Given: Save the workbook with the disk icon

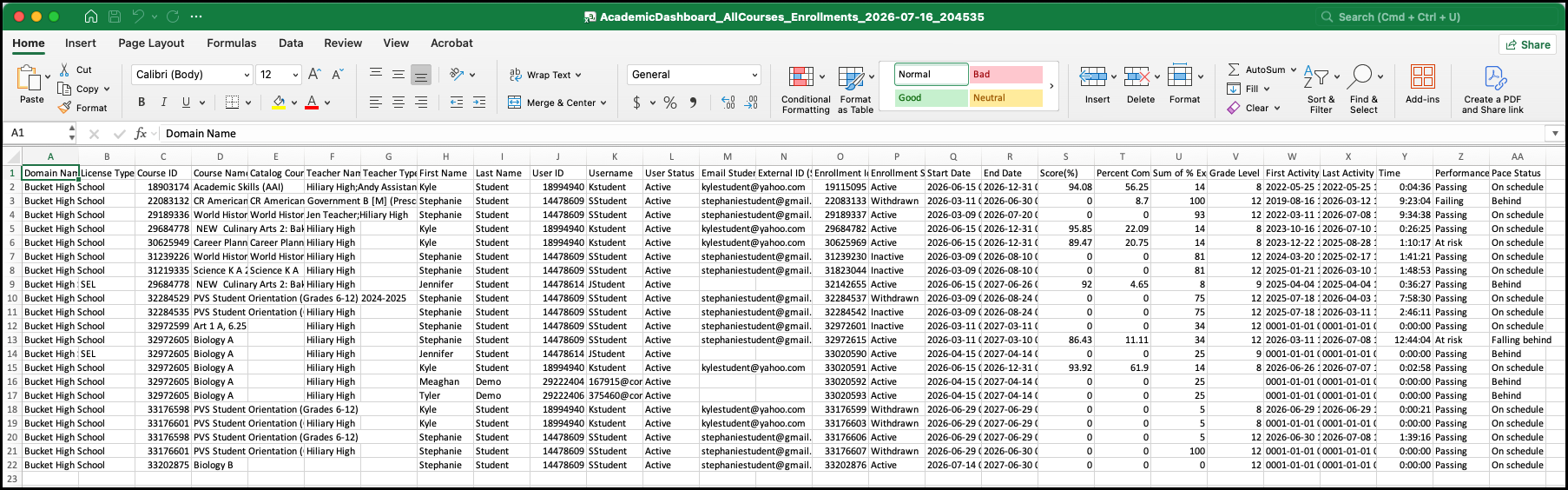Looking at the screenshot, I should click(115, 17).
